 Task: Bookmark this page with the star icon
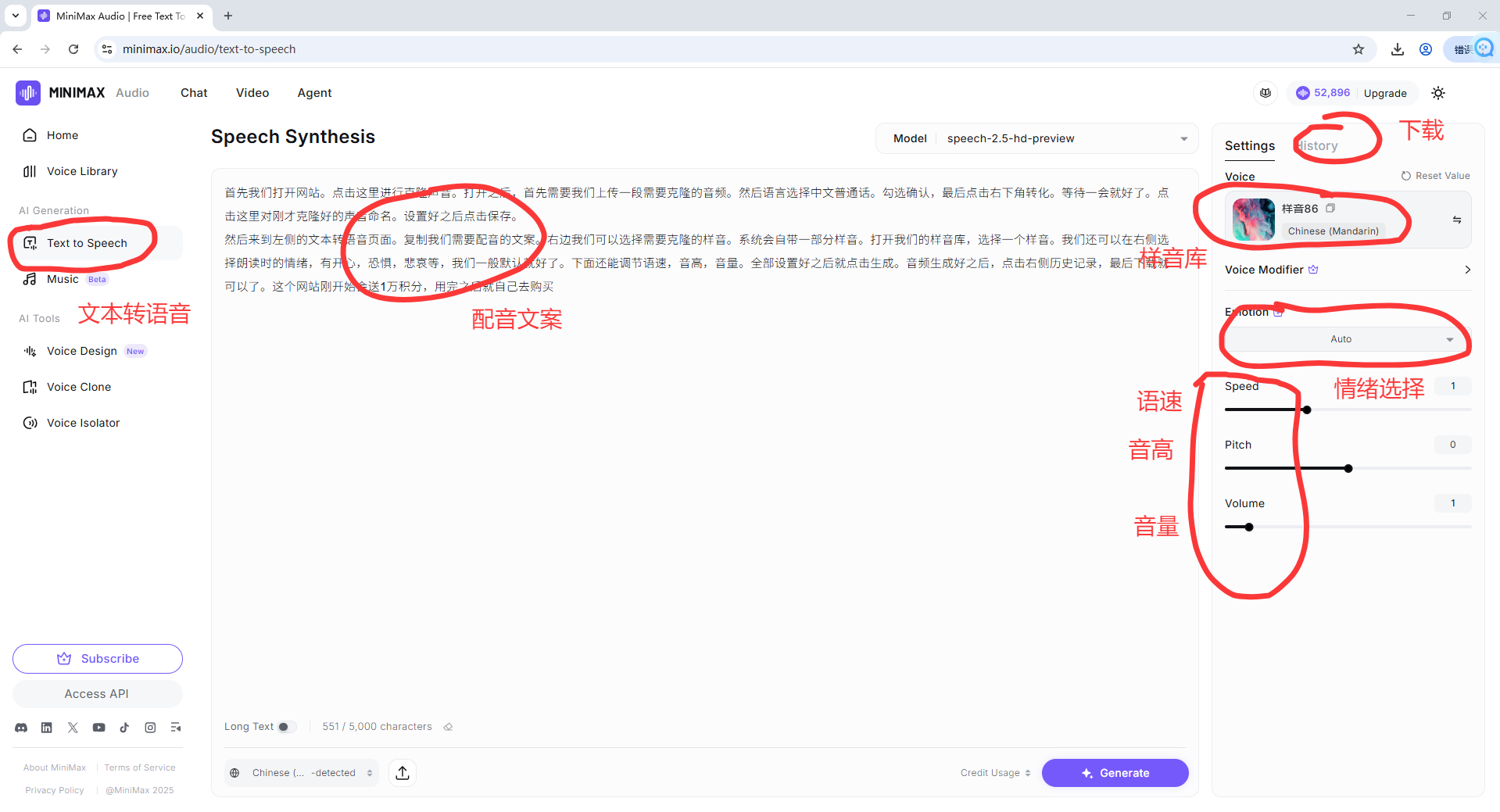point(1359,49)
